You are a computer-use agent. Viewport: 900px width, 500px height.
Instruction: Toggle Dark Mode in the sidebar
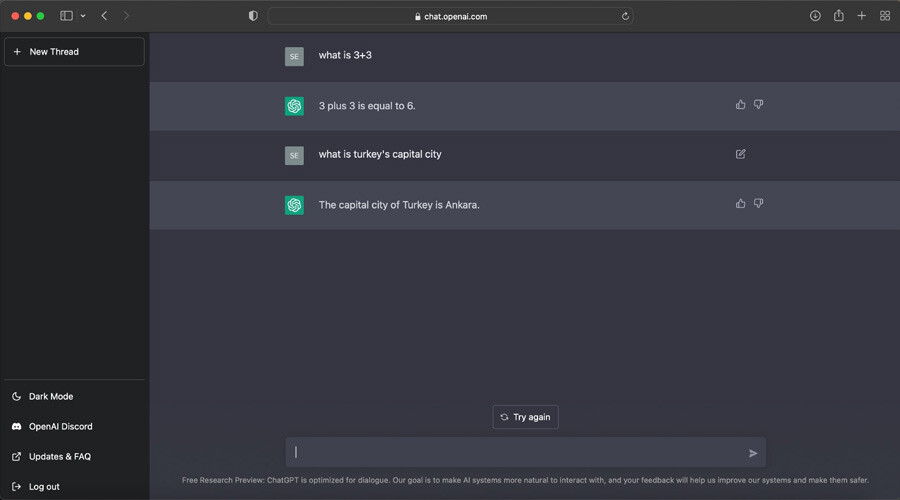pos(50,396)
